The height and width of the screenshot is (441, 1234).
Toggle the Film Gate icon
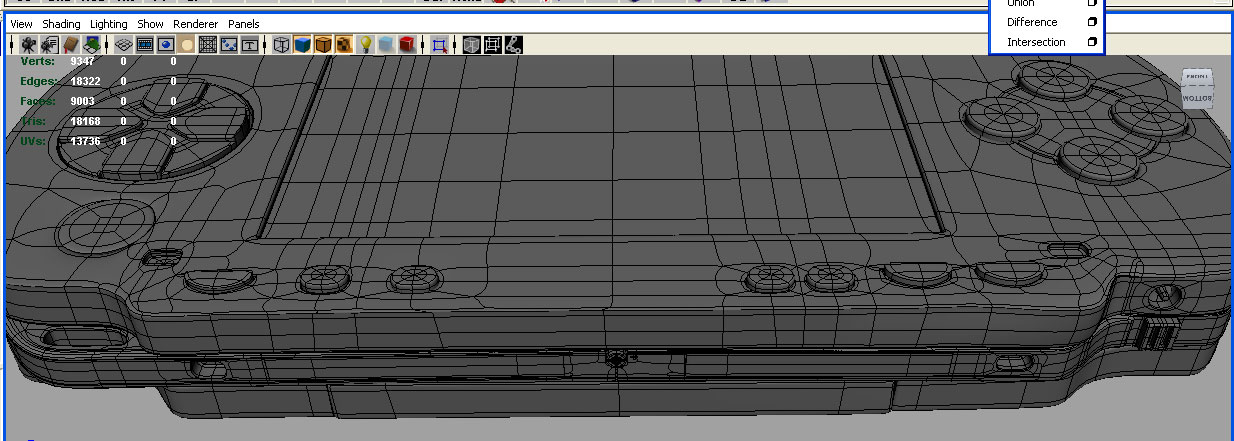(144, 45)
